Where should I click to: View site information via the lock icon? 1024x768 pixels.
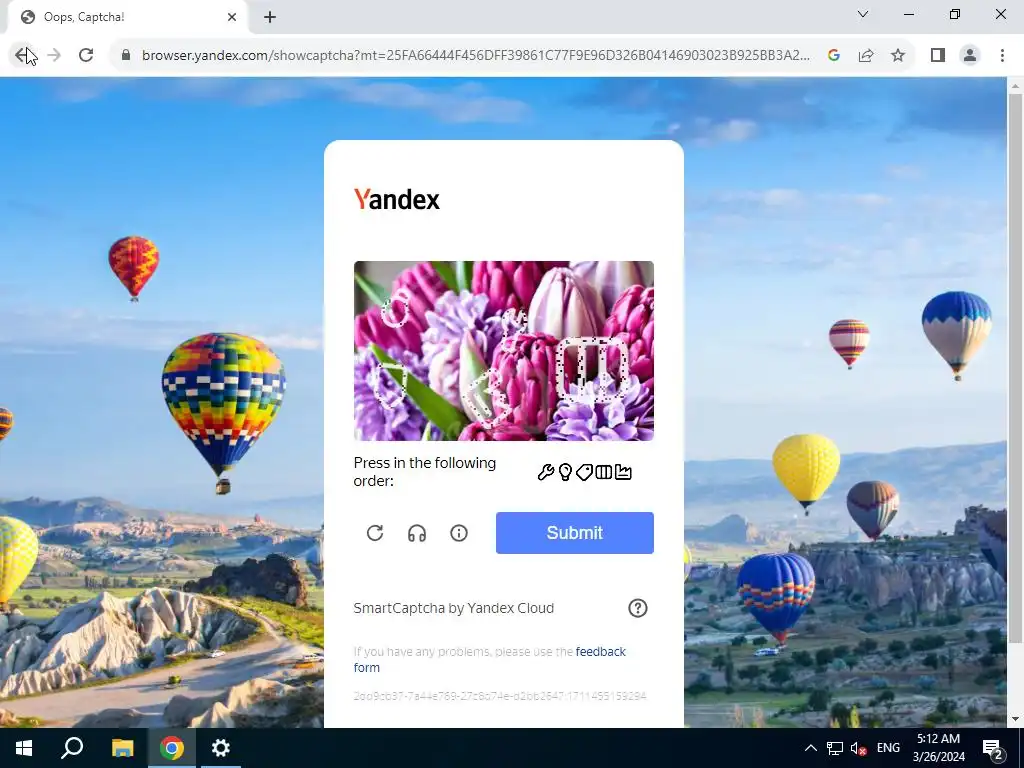pyautogui.click(x=126, y=56)
